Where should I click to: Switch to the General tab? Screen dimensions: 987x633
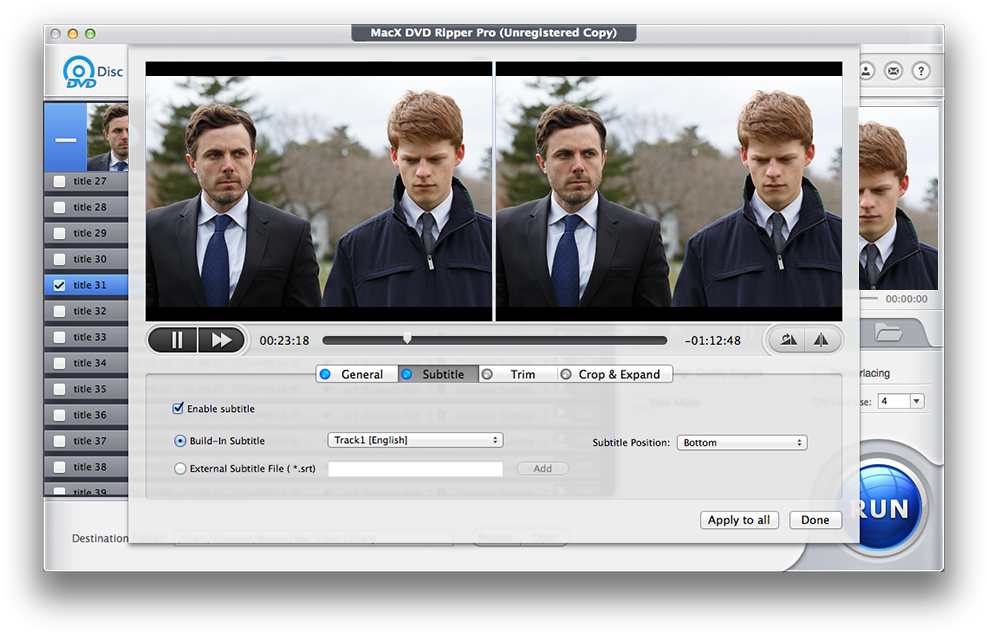[x=357, y=374]
